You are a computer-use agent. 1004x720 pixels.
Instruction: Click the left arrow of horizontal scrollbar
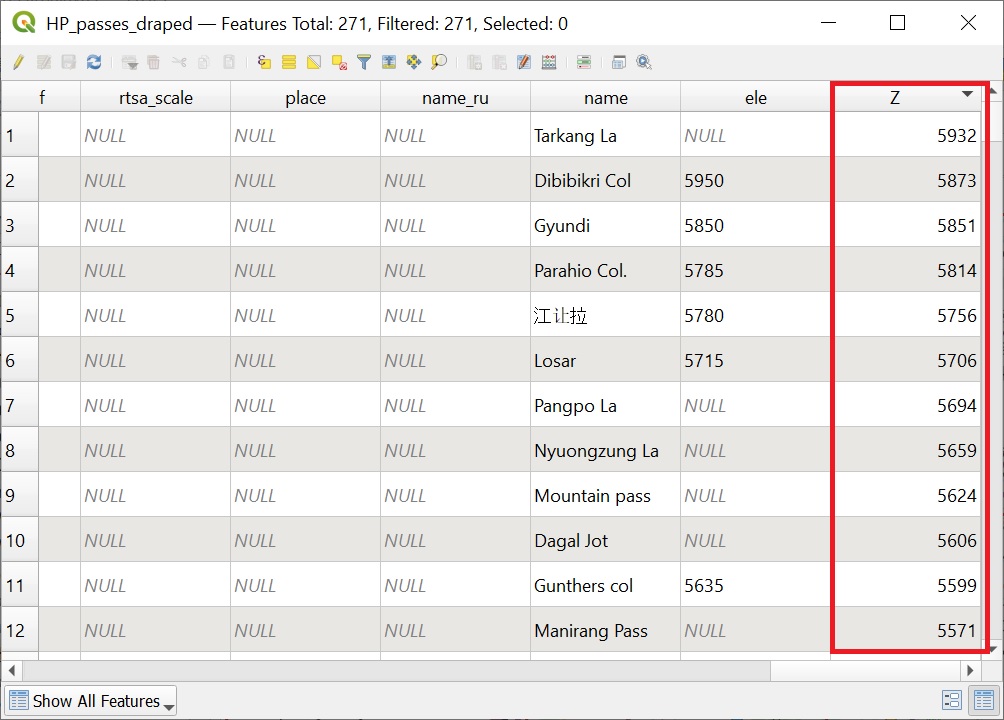[x=12, y=671]
